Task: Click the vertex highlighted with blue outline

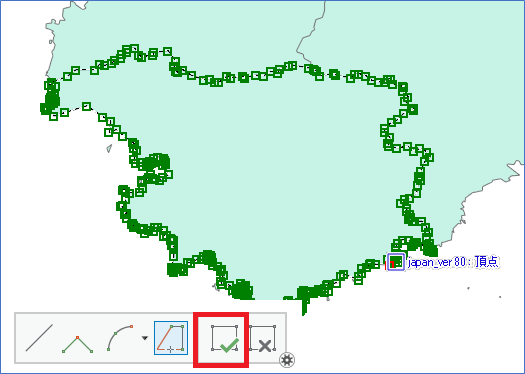Action: coord(396,262)
